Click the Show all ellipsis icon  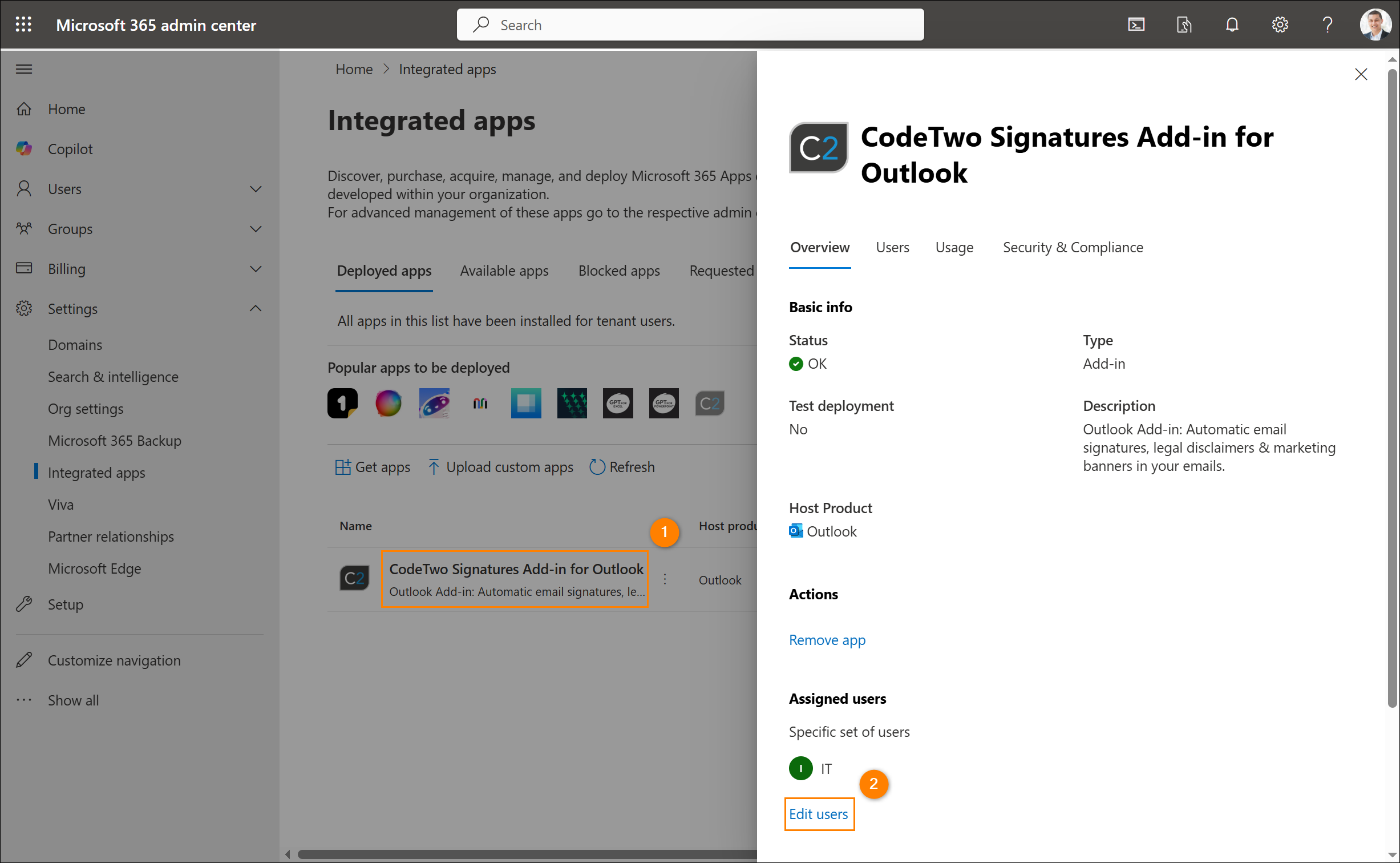coord(24,700)
